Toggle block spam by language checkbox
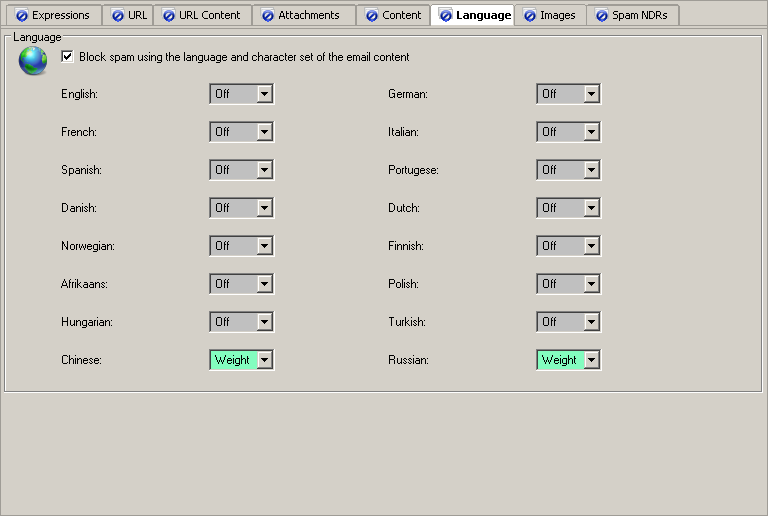The image size is (768, 516). 67,57
